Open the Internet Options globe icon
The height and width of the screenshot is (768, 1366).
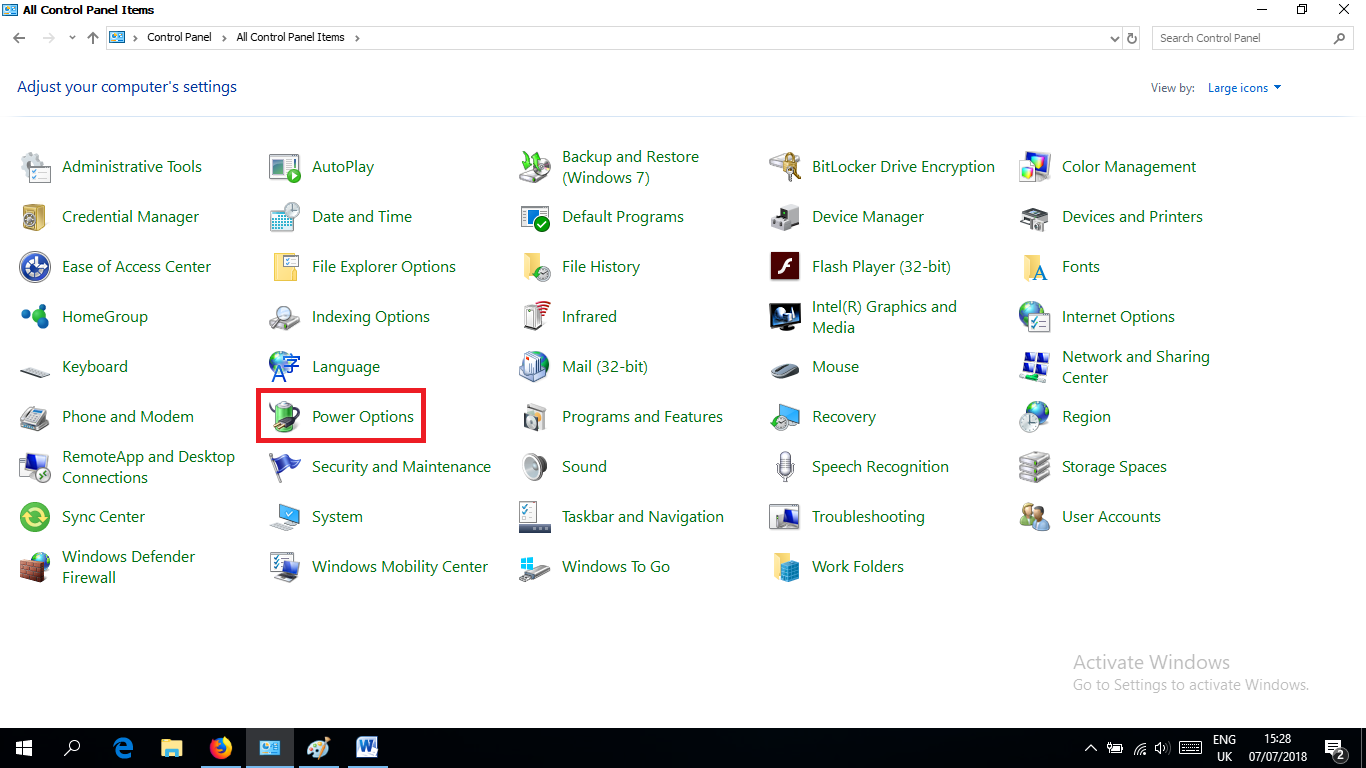click(1035, 317)
